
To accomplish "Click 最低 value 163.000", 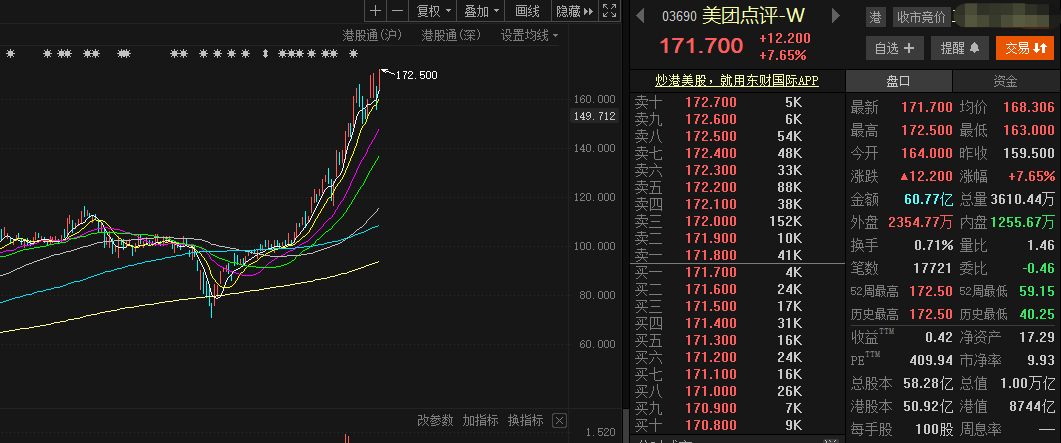I will tap(1030, 130).
